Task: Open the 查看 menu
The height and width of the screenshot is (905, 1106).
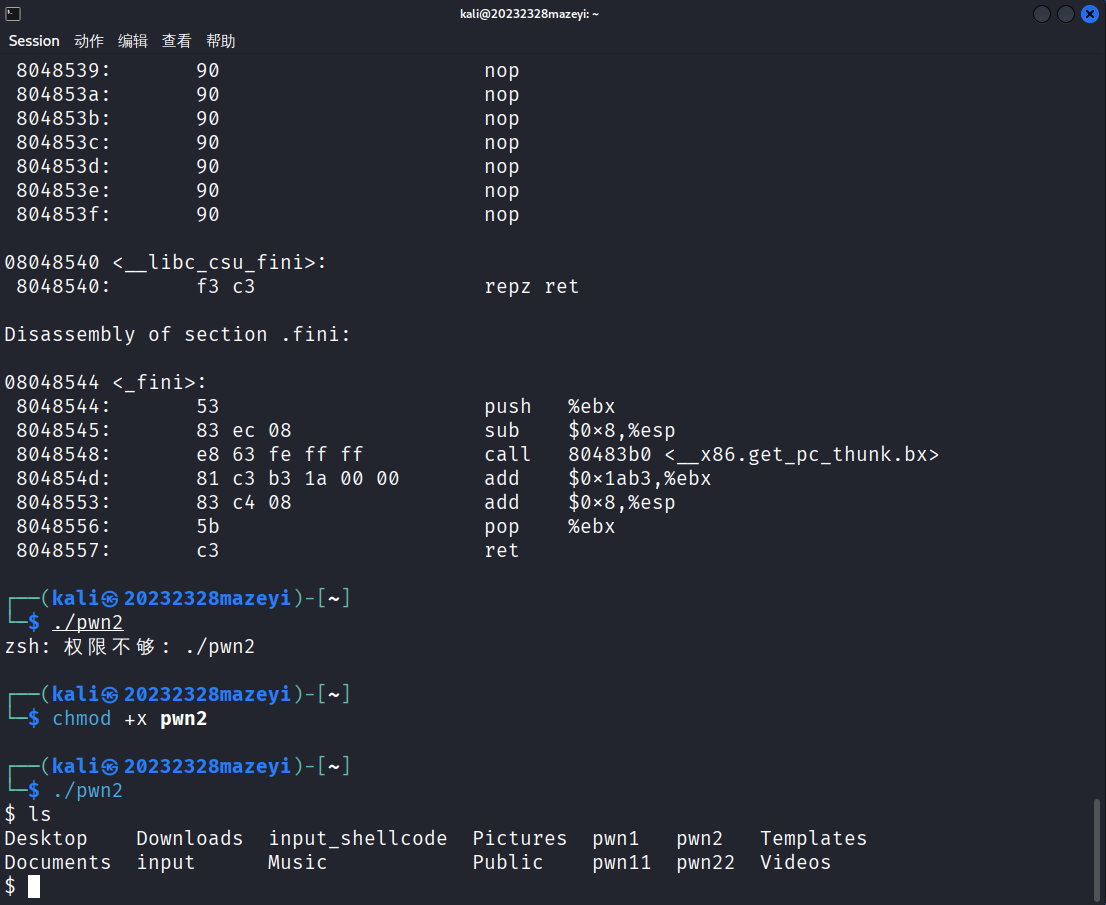Action: coord(176,41)
